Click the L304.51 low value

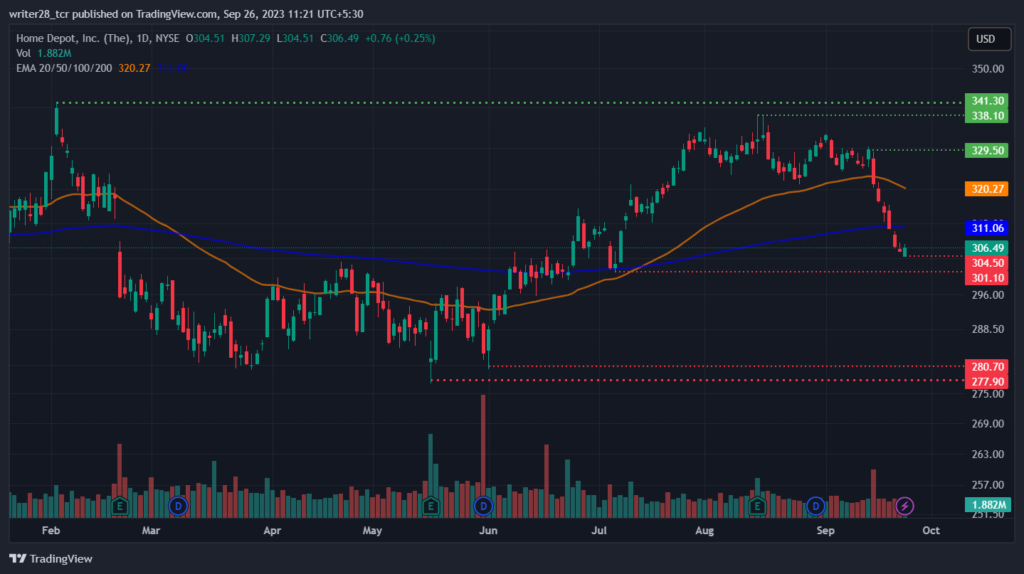295,39
